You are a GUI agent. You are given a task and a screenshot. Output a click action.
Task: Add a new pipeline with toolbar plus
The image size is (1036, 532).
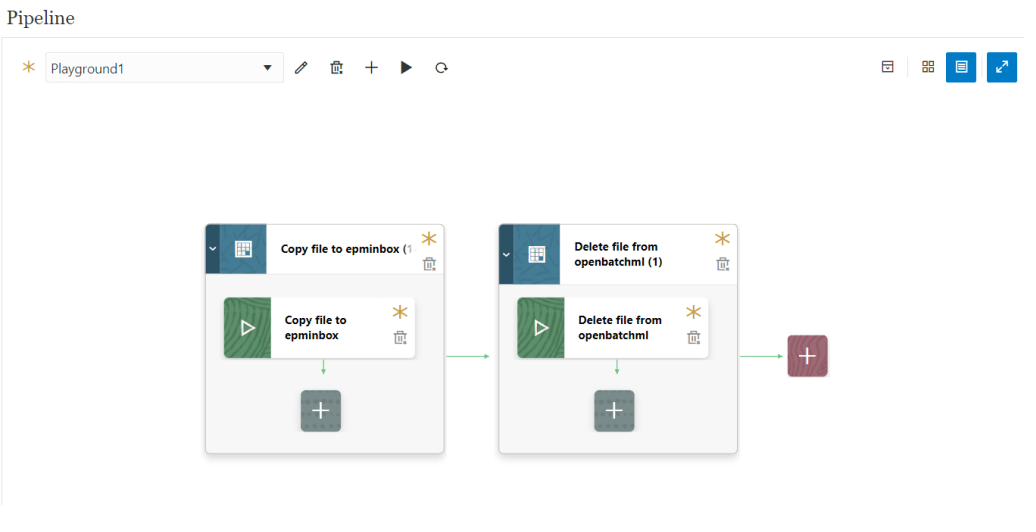pyautogui.click(x=371, y=67)
